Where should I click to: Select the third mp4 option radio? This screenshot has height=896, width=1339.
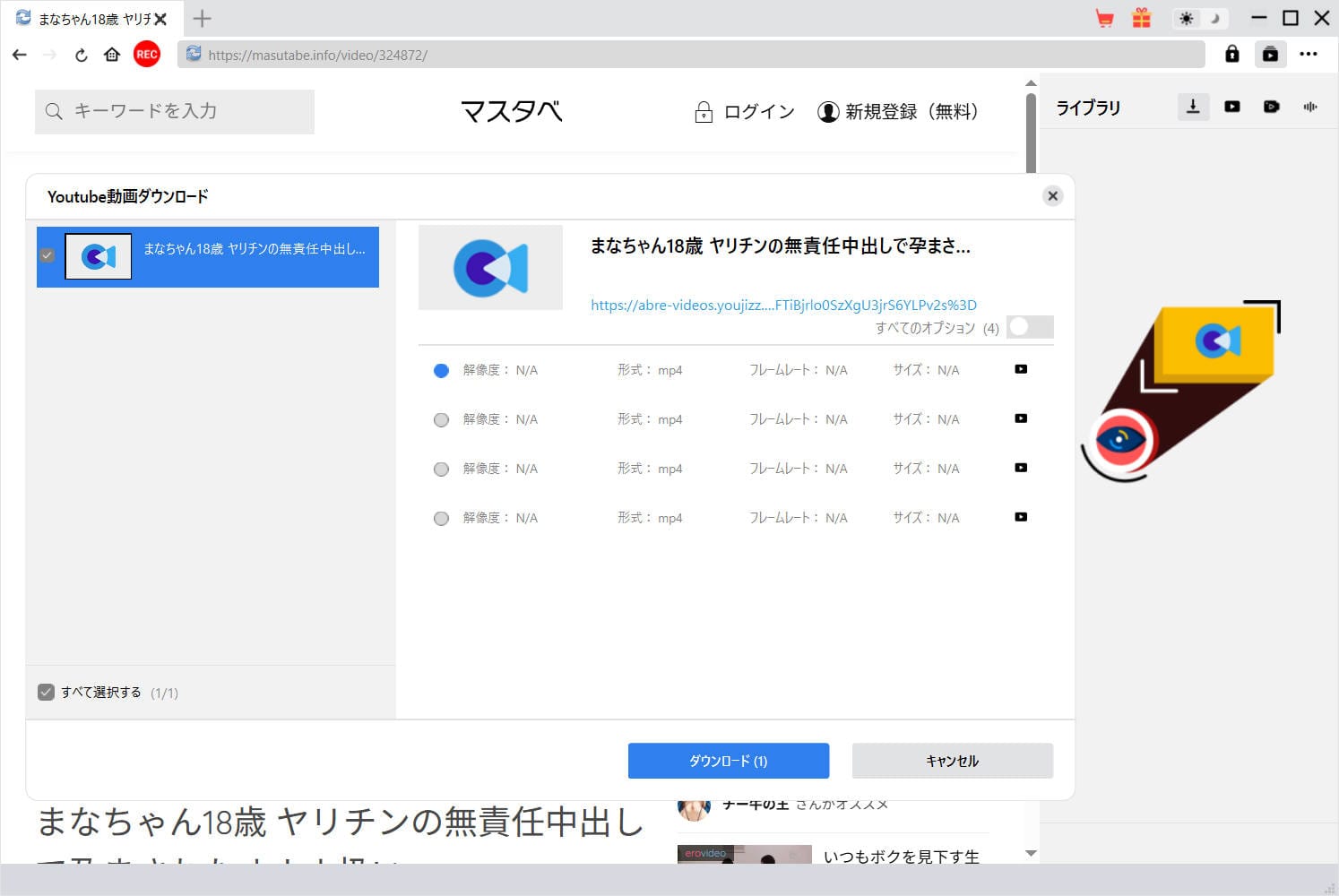441,469
